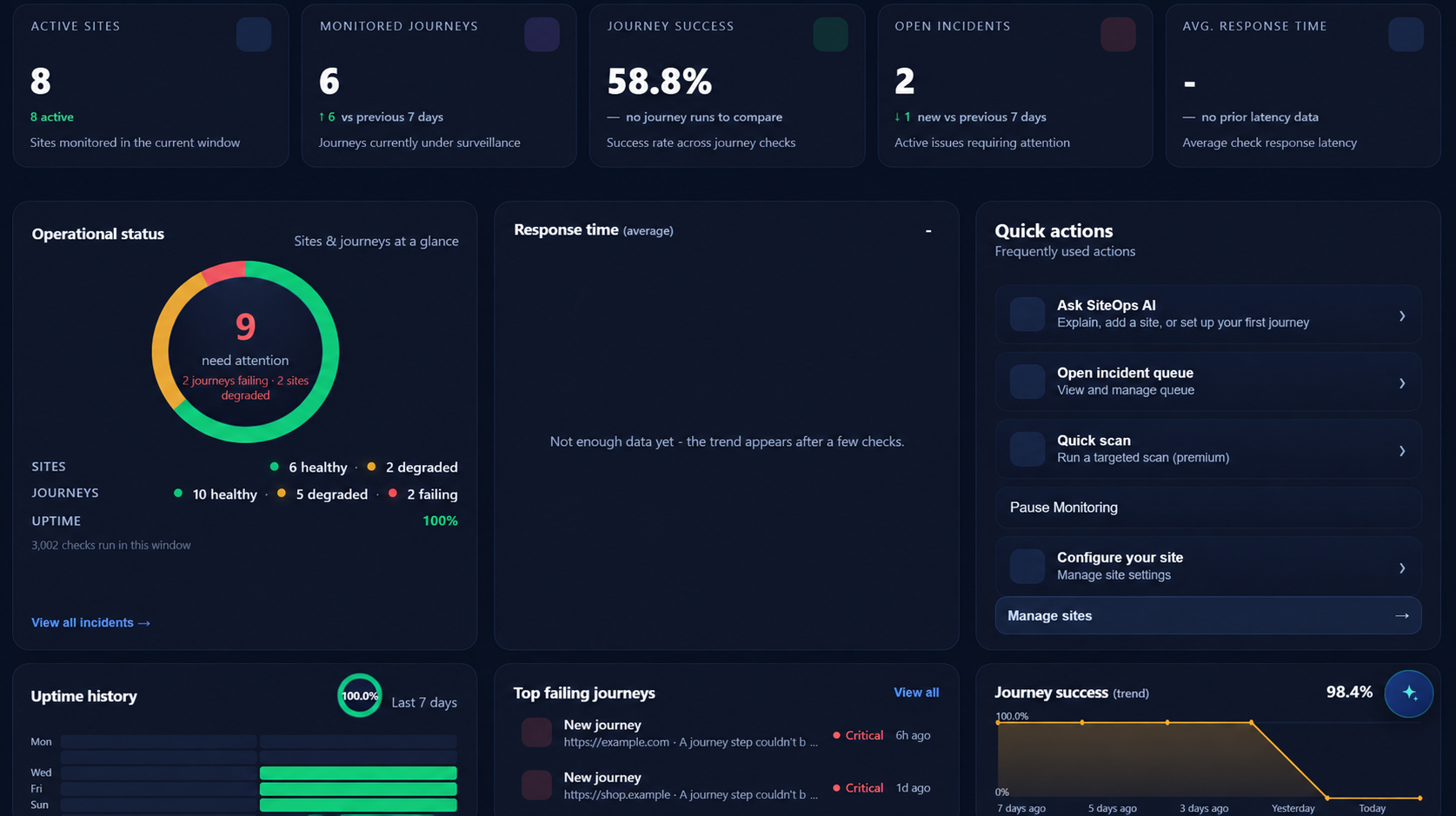Open the Quick scan action title
The width and height of the screenshot is (1456, 816).
point(1094,441)
